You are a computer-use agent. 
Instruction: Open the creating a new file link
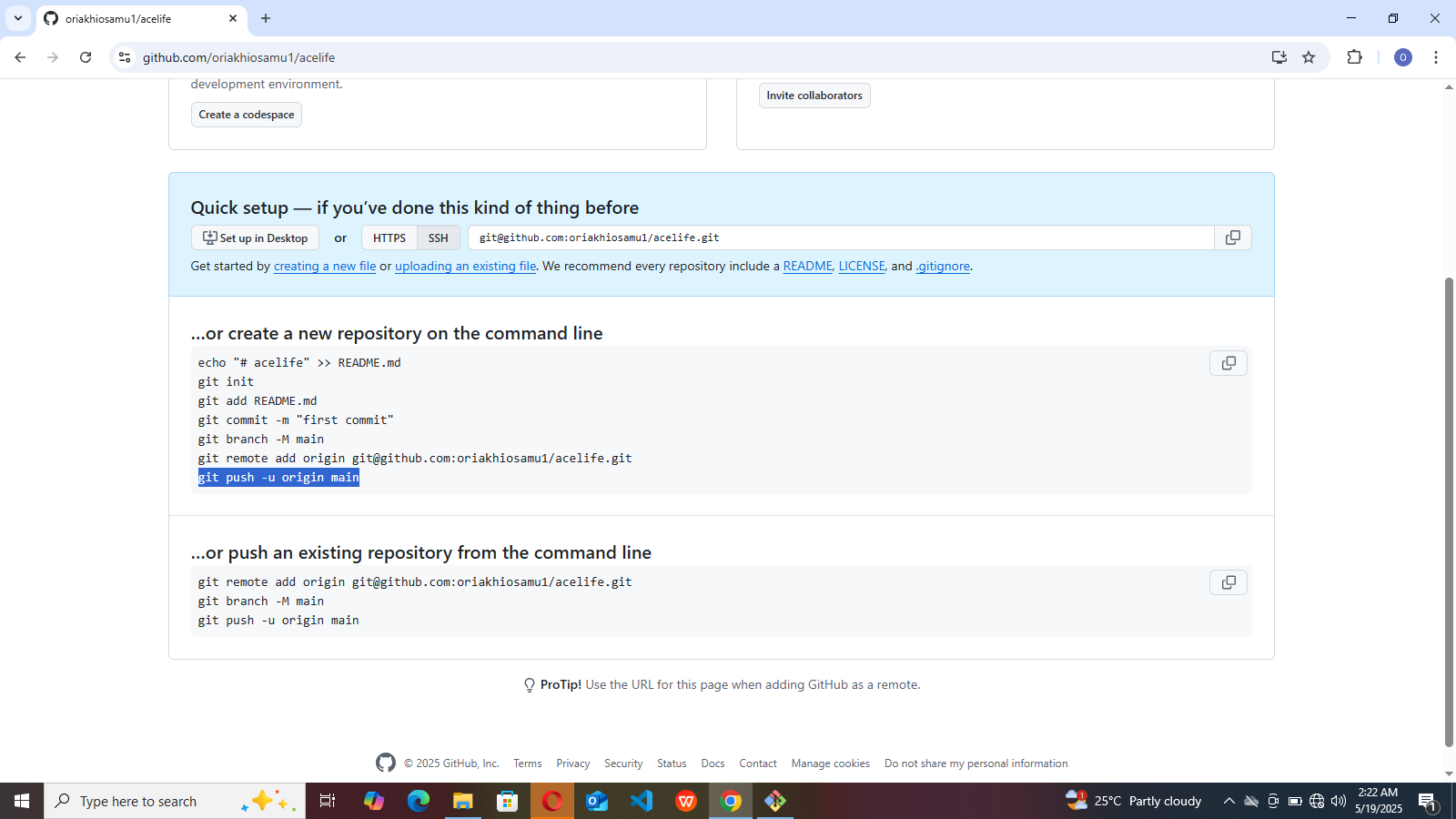pos(325,266)
